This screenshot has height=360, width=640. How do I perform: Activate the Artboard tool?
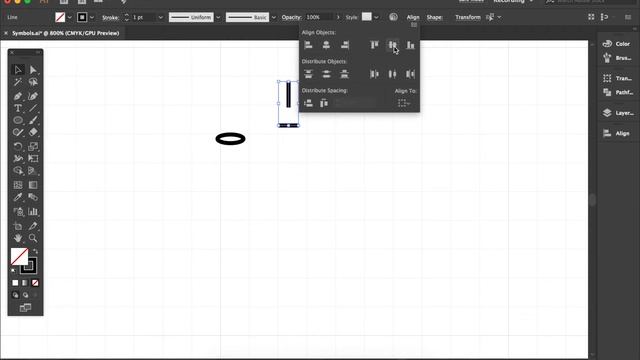[18, 226]
